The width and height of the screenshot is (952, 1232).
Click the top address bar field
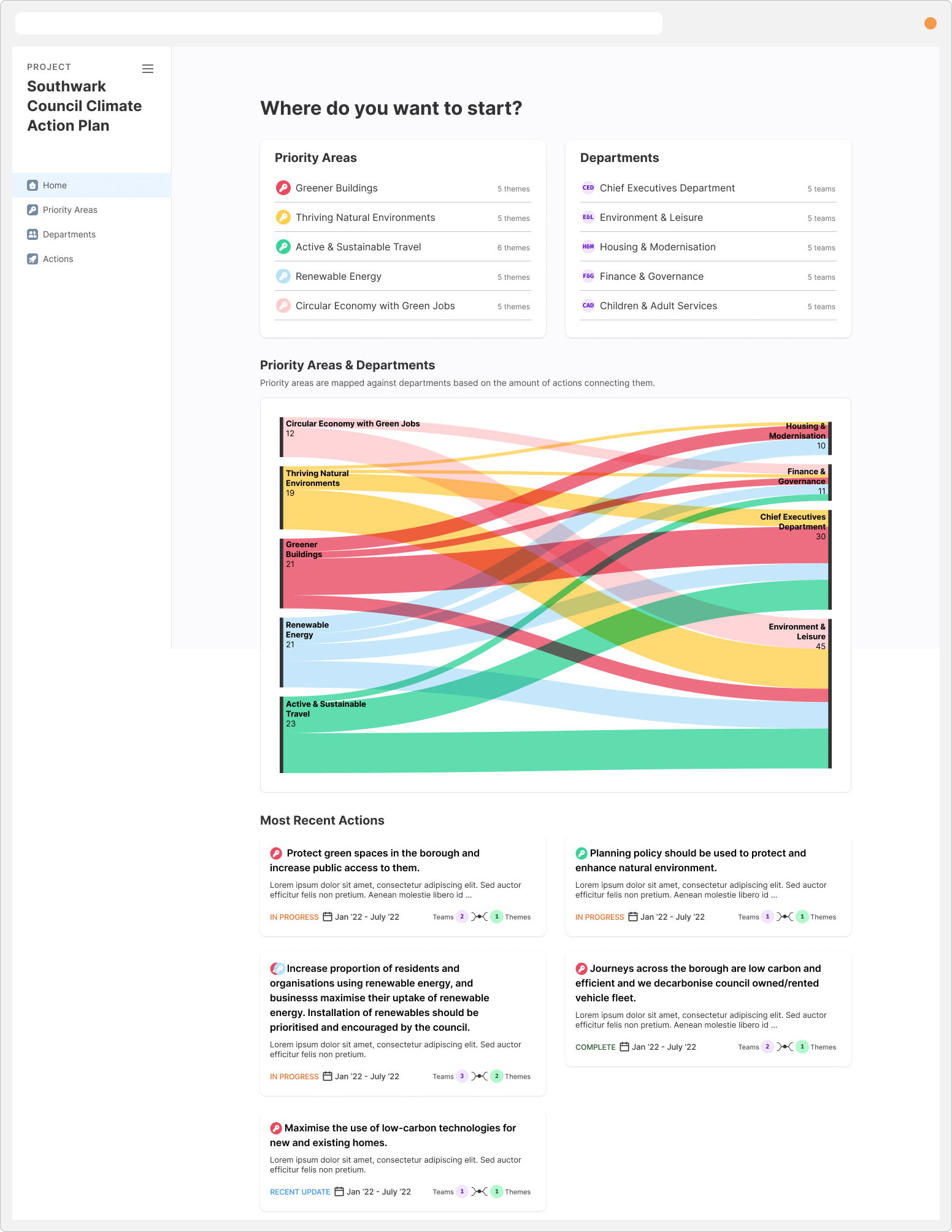coord(339,23)
